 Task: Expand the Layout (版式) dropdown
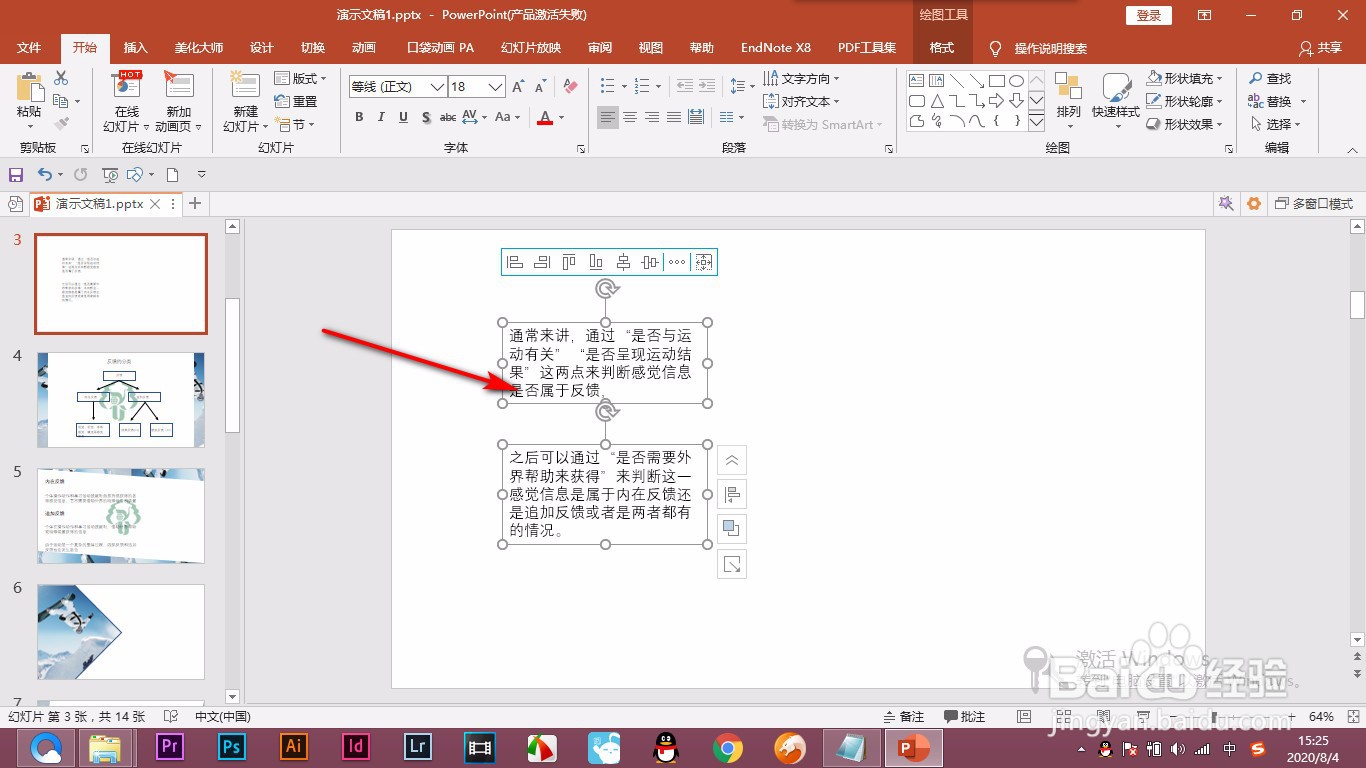coord(300,78)
